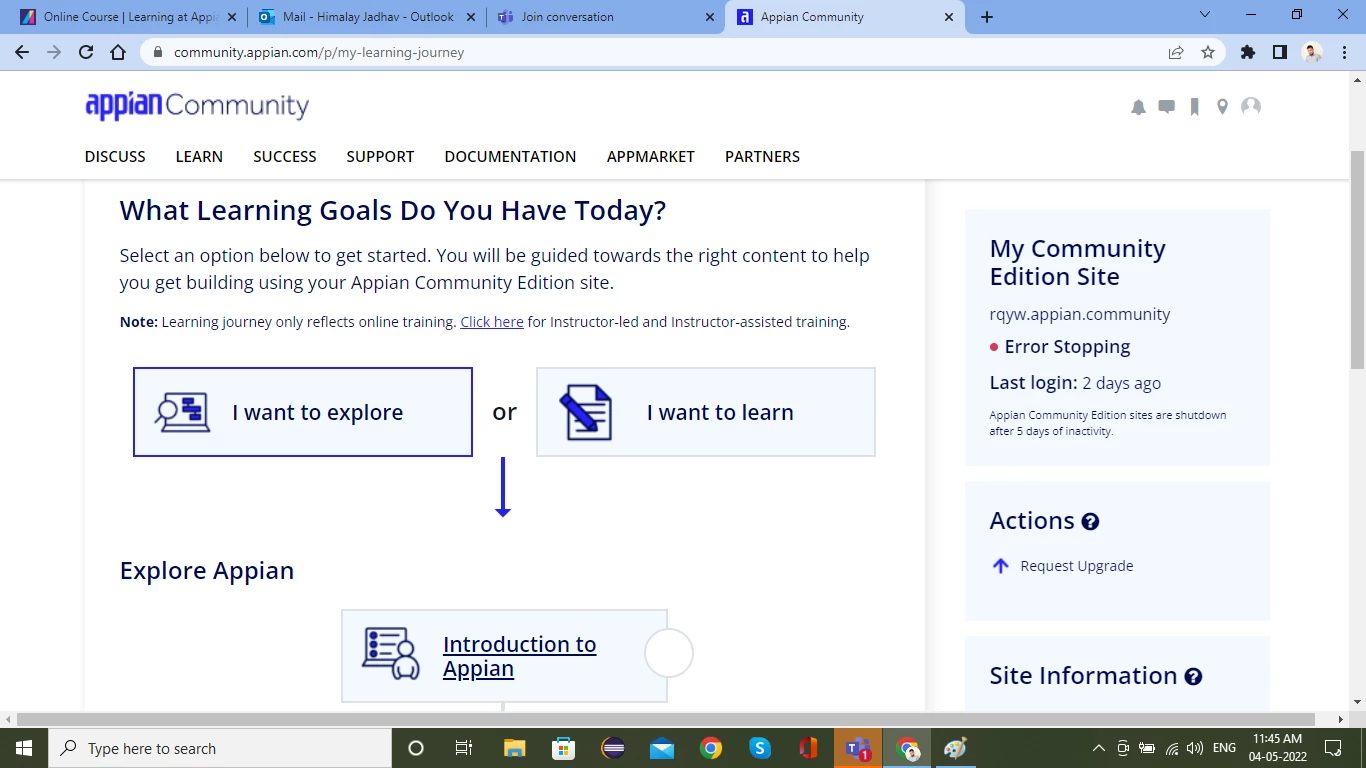The image size is (1366, 768).
Task: Open the Cortana circle on the taskbar
Action: tap(416, 748)
